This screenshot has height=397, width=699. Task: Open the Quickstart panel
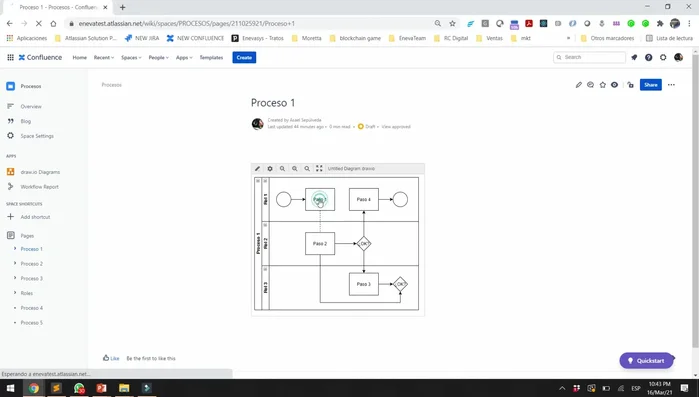(646, 360)
